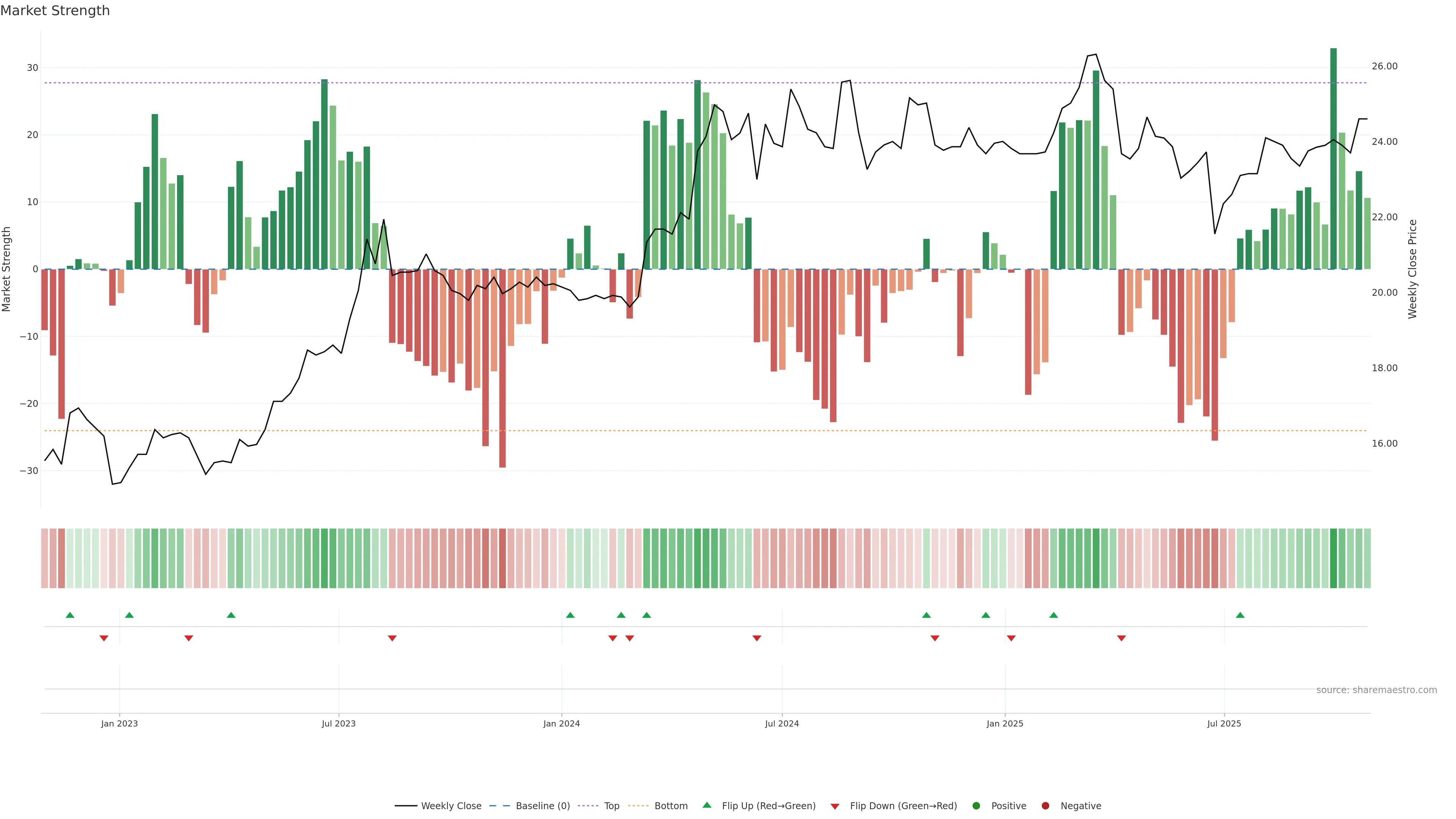Click the first green flip-up triangle marker
Viewport: 1456px width, 819px height.
coord(70,615)
